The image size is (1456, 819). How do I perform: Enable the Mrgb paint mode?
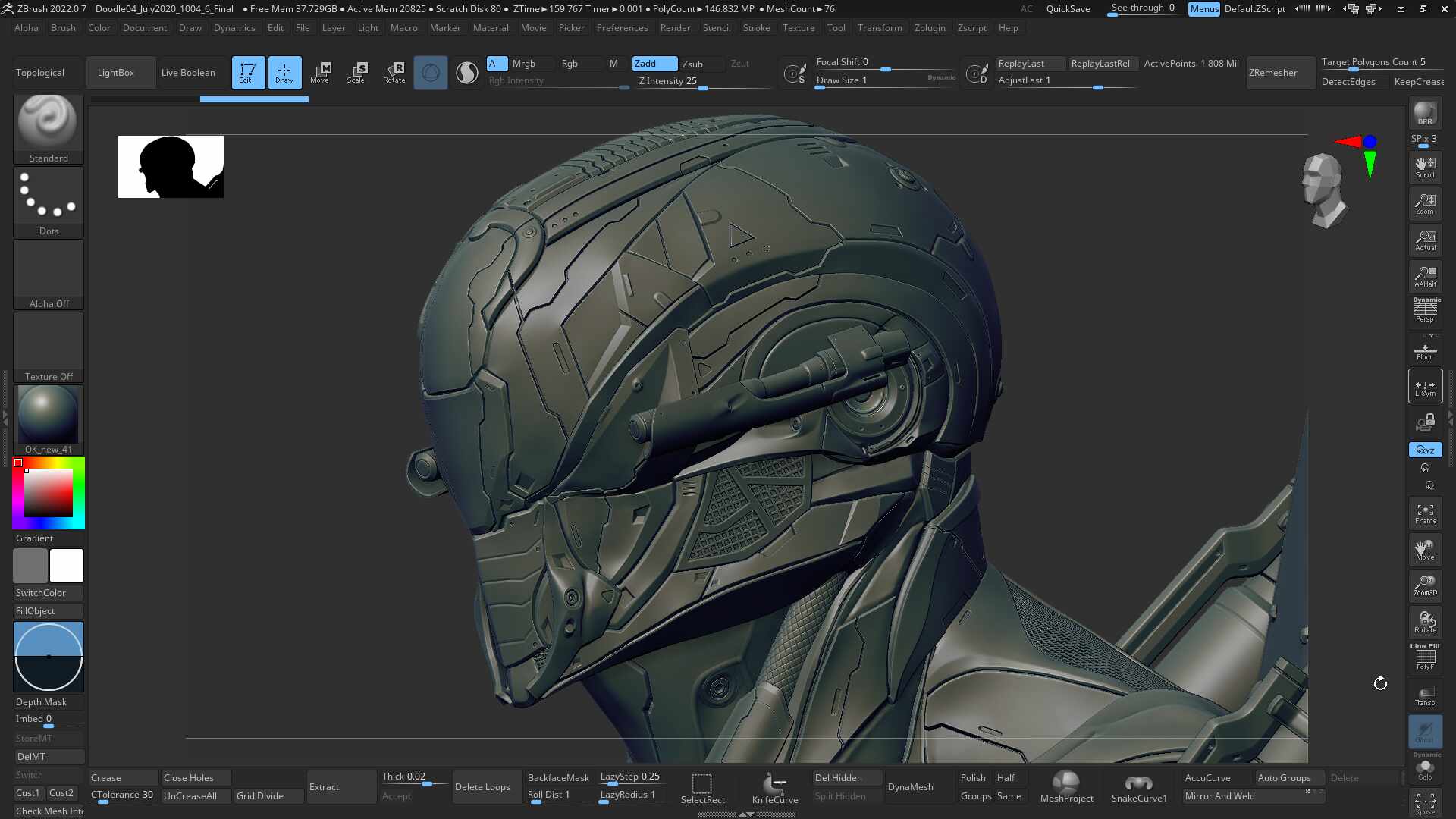coord(523,64)
